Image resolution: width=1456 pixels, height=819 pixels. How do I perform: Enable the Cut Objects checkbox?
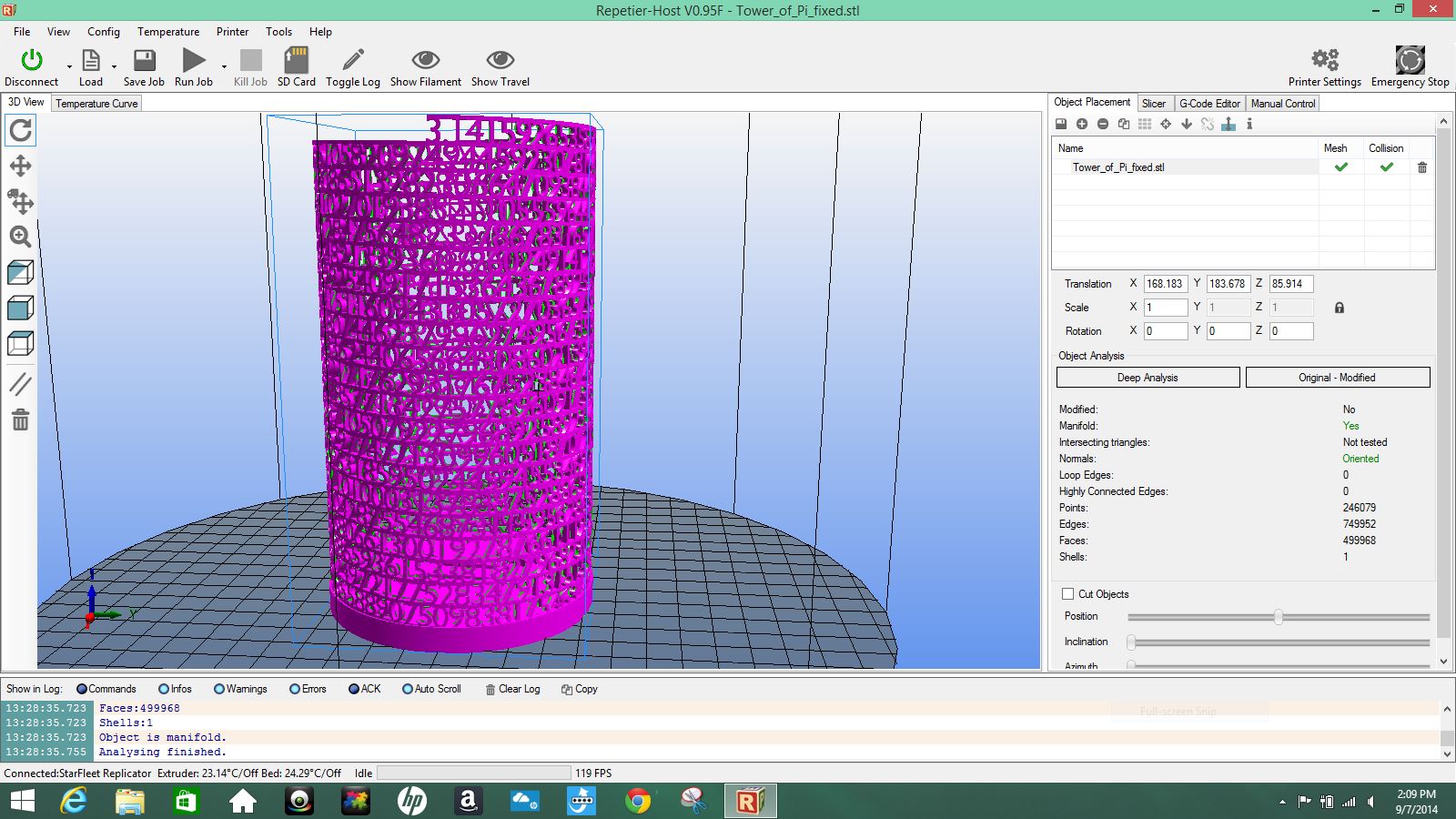(x=1067, y=594)
